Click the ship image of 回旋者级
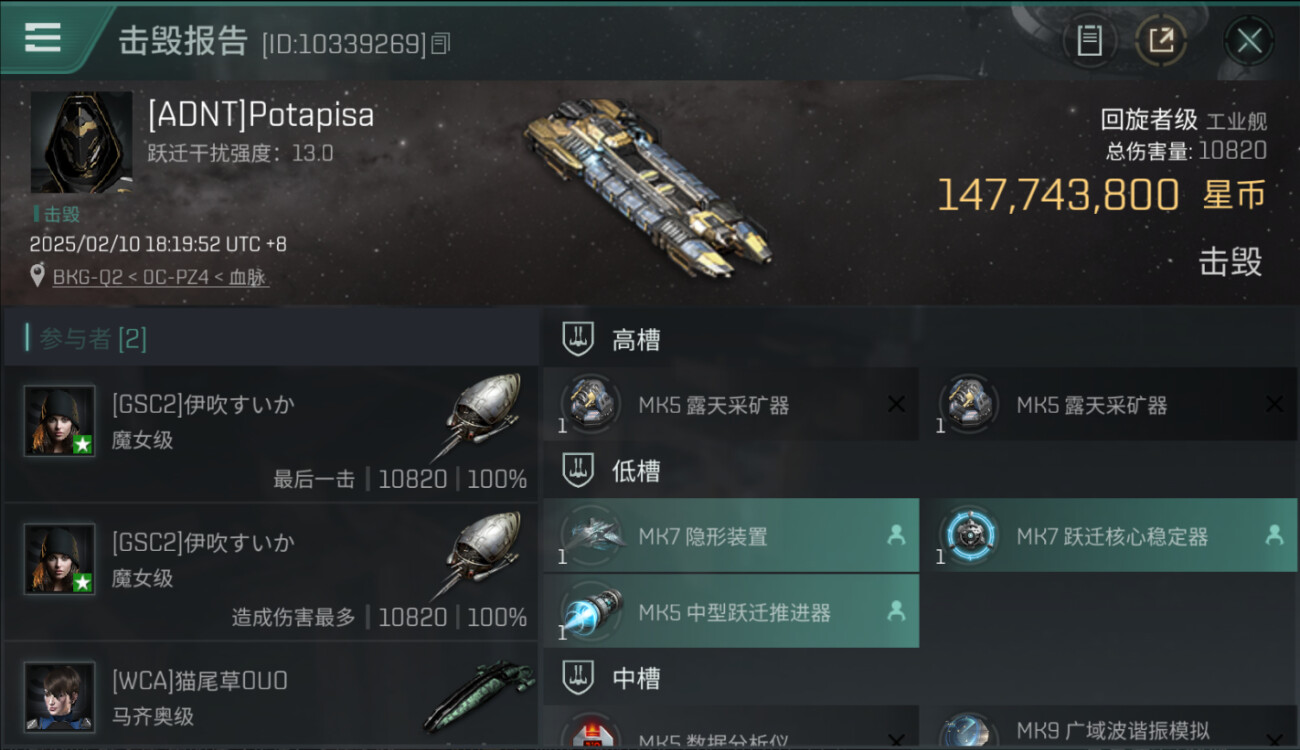This screenshot has width=1300, height=750. [648, 187]
